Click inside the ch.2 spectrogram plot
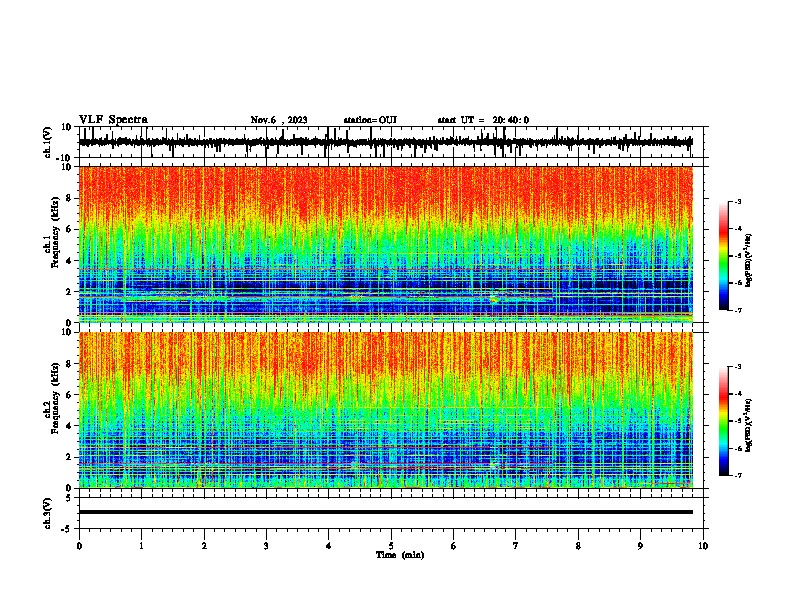The image size is (792, 612). [x=386, y=410]
